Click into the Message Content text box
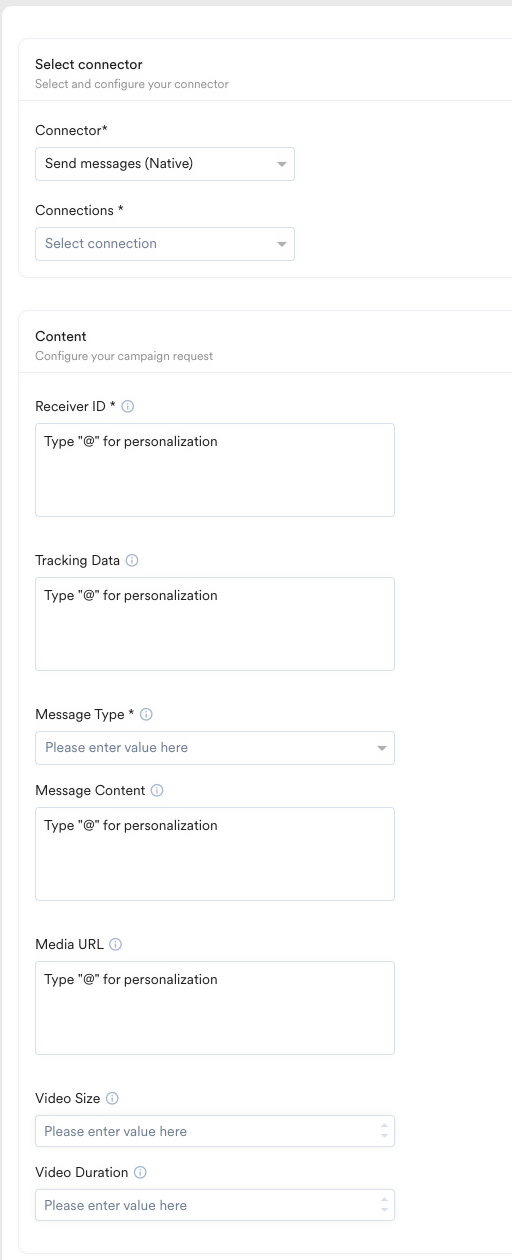The width and height of the screenshot is (512, 1260). point(215,854)
